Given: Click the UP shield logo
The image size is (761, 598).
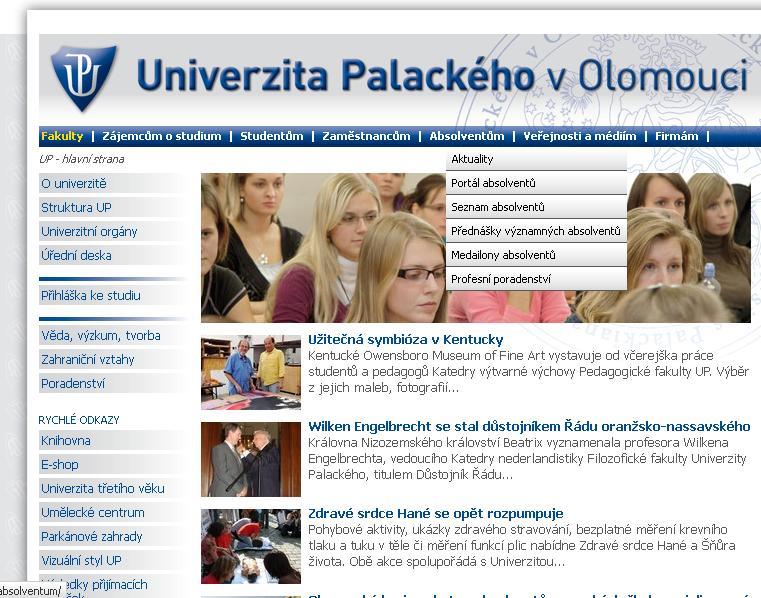Looking at the screenshot, I should tap(83, 78).
